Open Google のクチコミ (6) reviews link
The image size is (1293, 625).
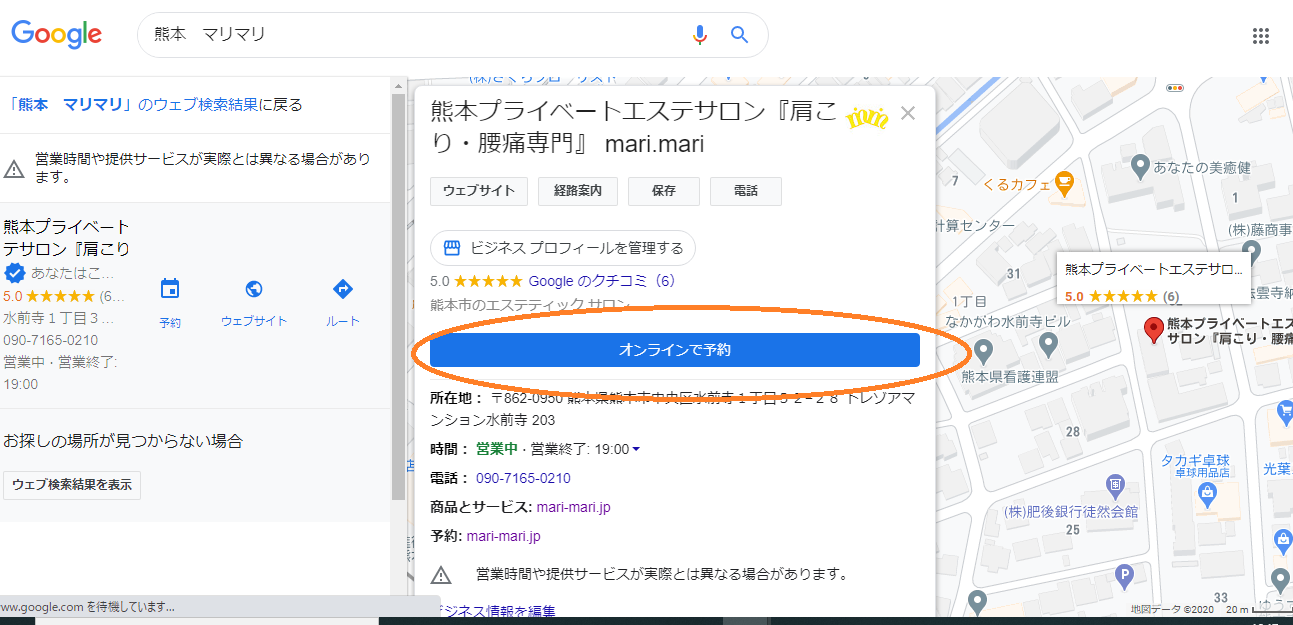602,281
